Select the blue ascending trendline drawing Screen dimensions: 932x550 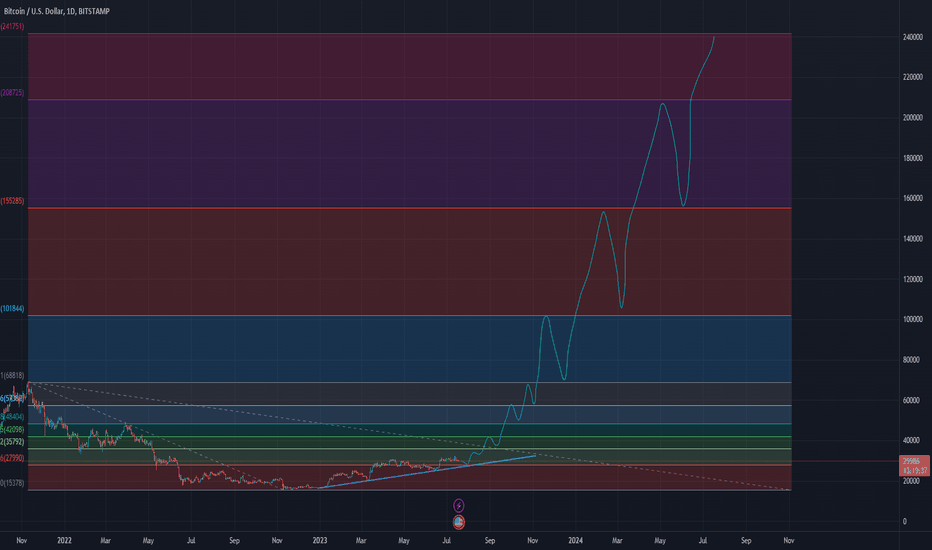click(428, 472)
